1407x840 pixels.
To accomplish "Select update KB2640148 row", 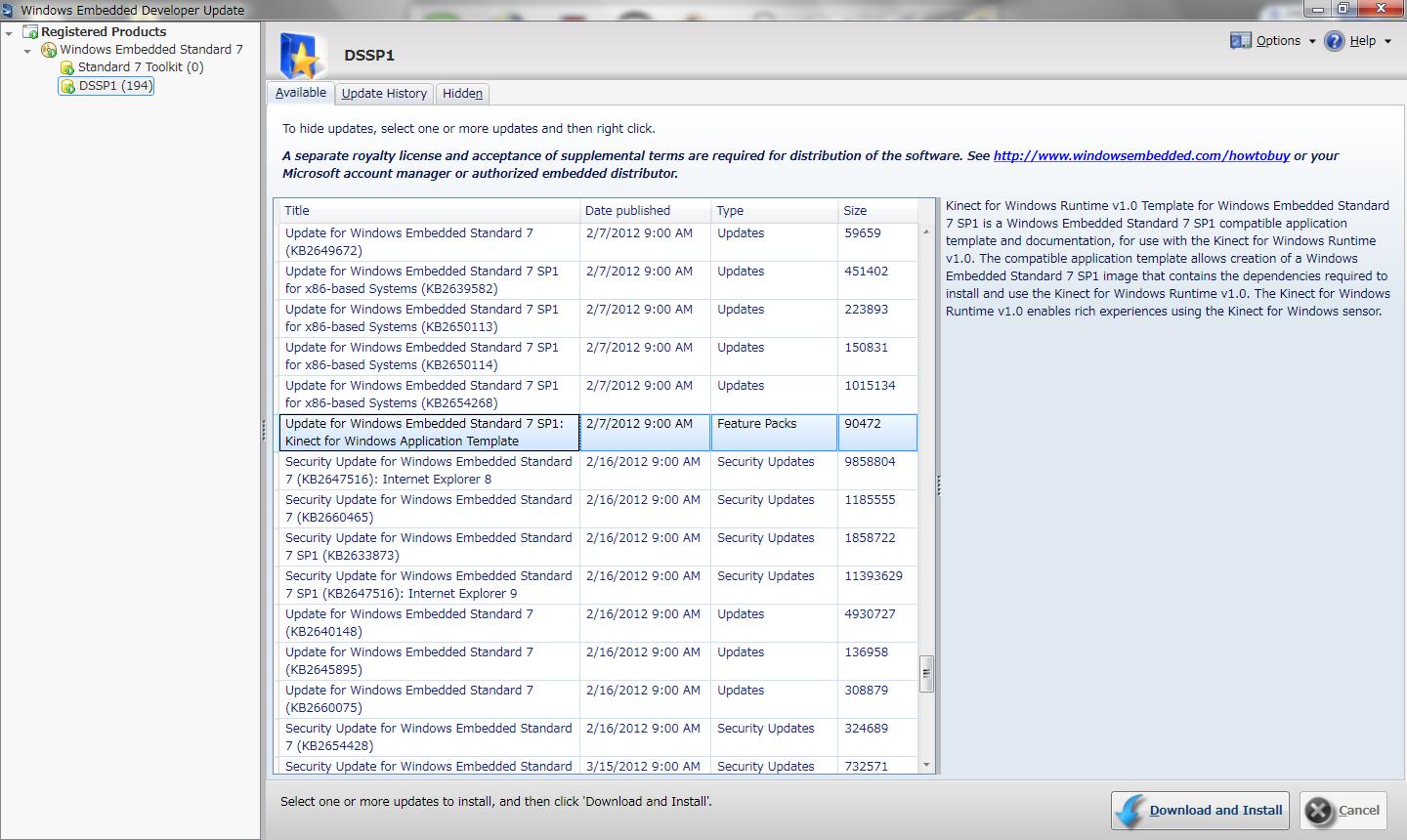I will [598, 623].
